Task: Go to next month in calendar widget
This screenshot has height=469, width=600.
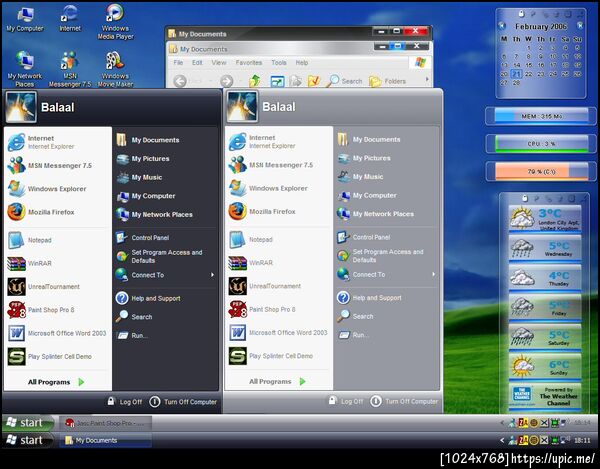Action: pyautogui.click(x=580, y=26)
